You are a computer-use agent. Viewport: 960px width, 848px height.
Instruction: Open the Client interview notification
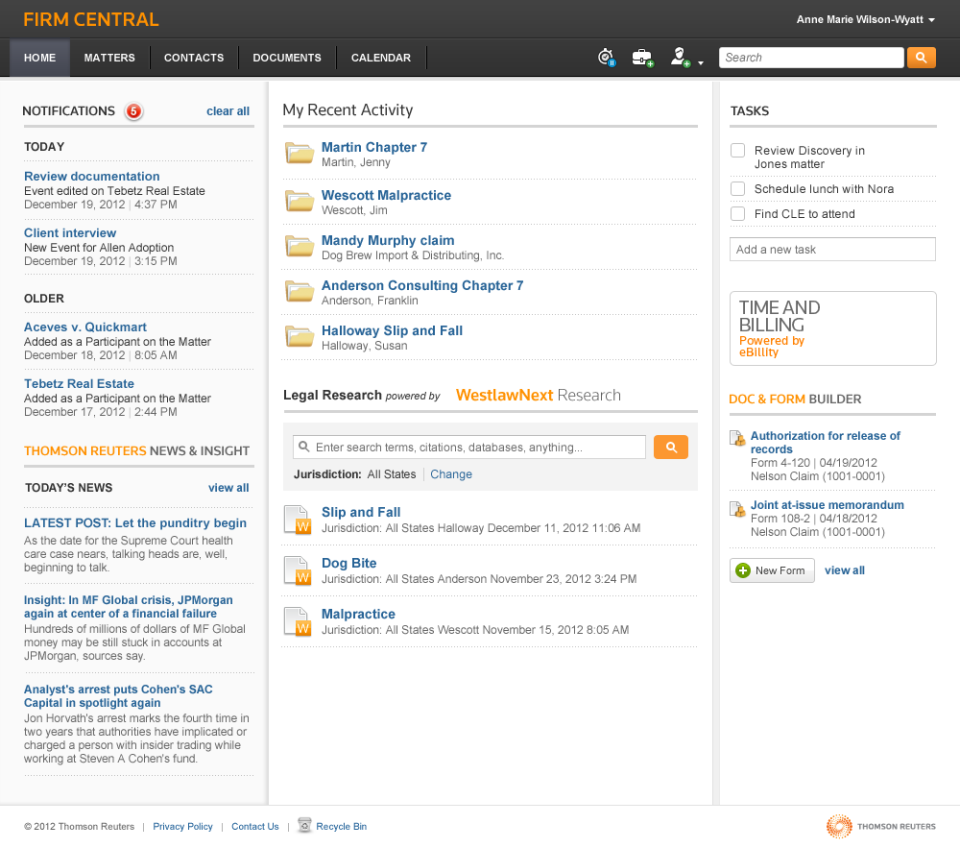(x=70, y=233)
